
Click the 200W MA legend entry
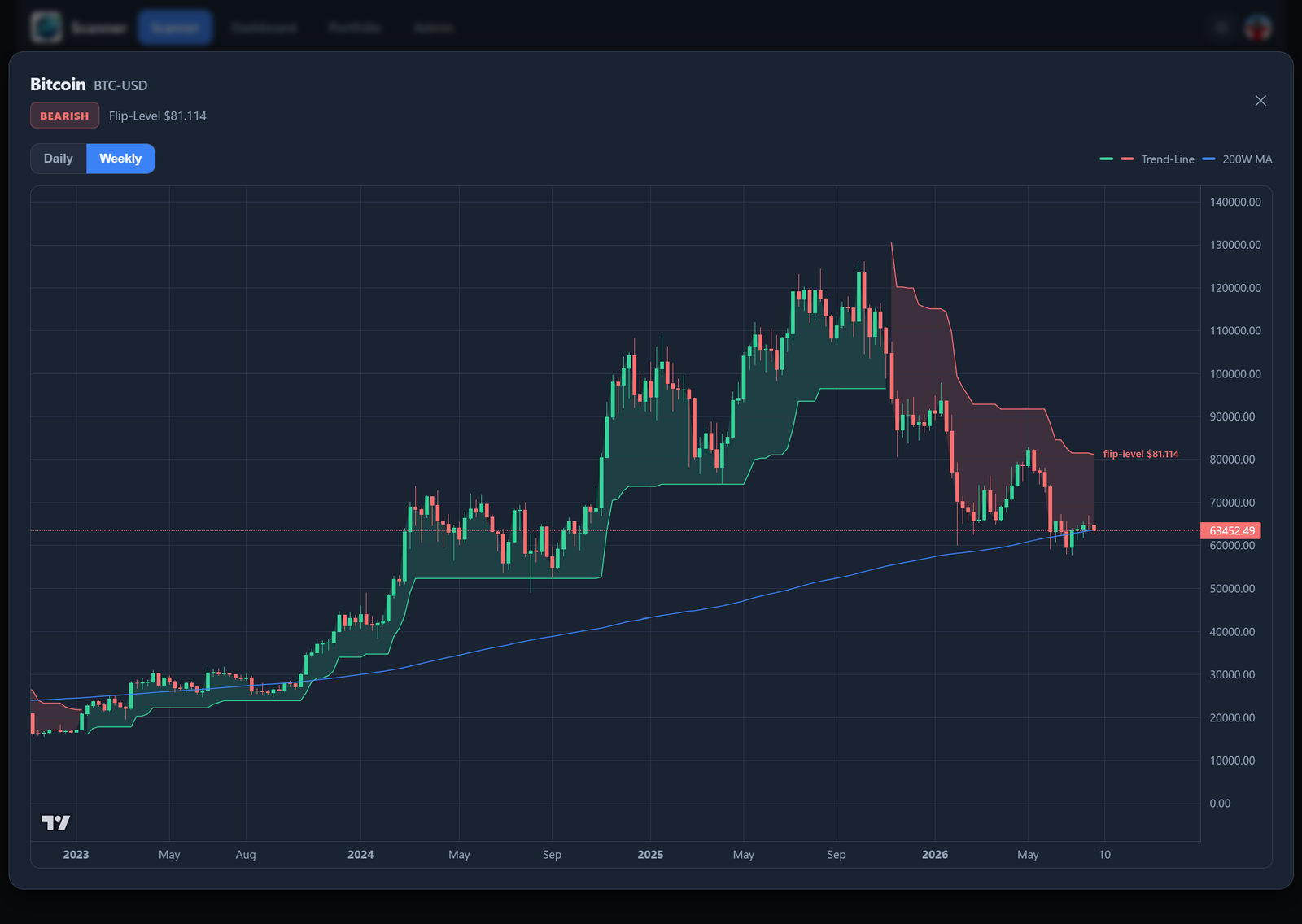(x=1237, y=159)
